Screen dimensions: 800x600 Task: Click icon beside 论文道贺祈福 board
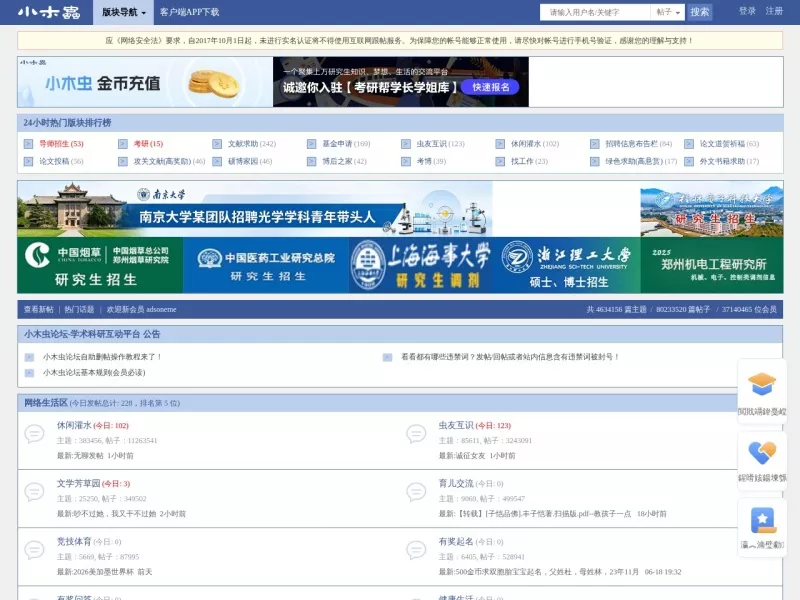tap(689, 144)
